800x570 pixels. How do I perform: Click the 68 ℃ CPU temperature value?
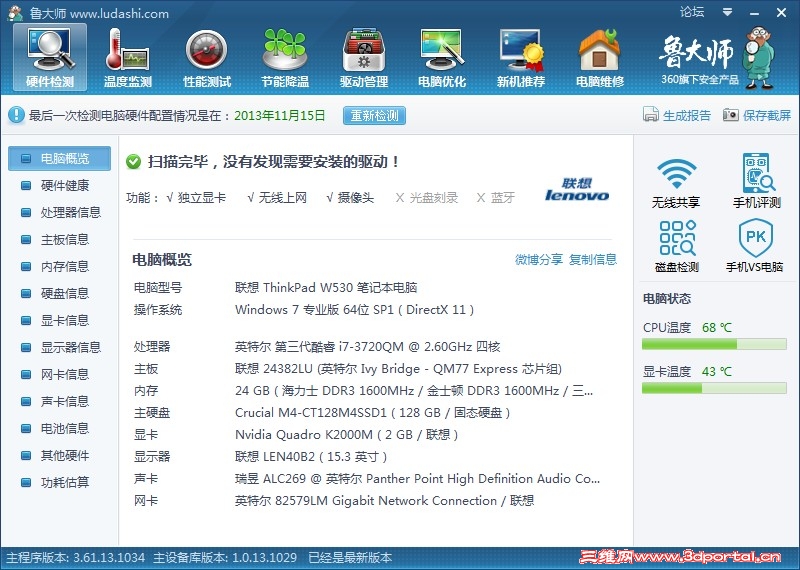click(717, 328)
